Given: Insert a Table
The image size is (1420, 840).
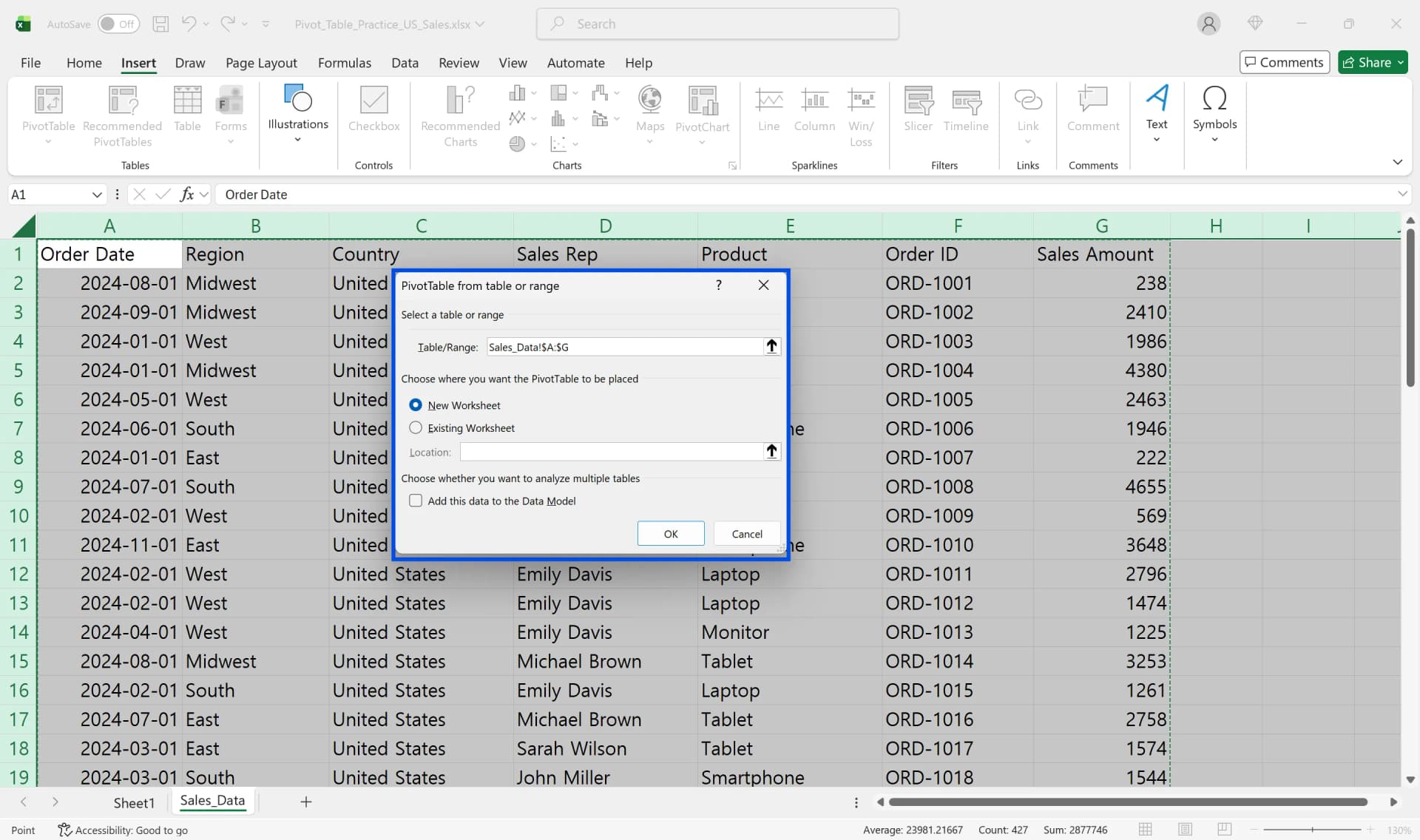Looking at the screenshot, I should point(187,112).
